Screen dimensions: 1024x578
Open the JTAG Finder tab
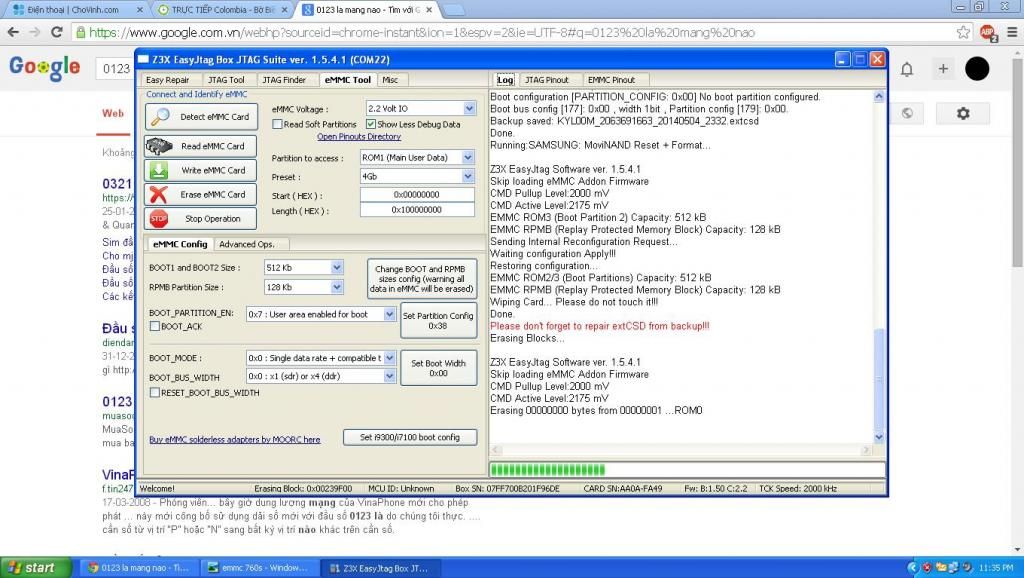click(x=284, y=80)
